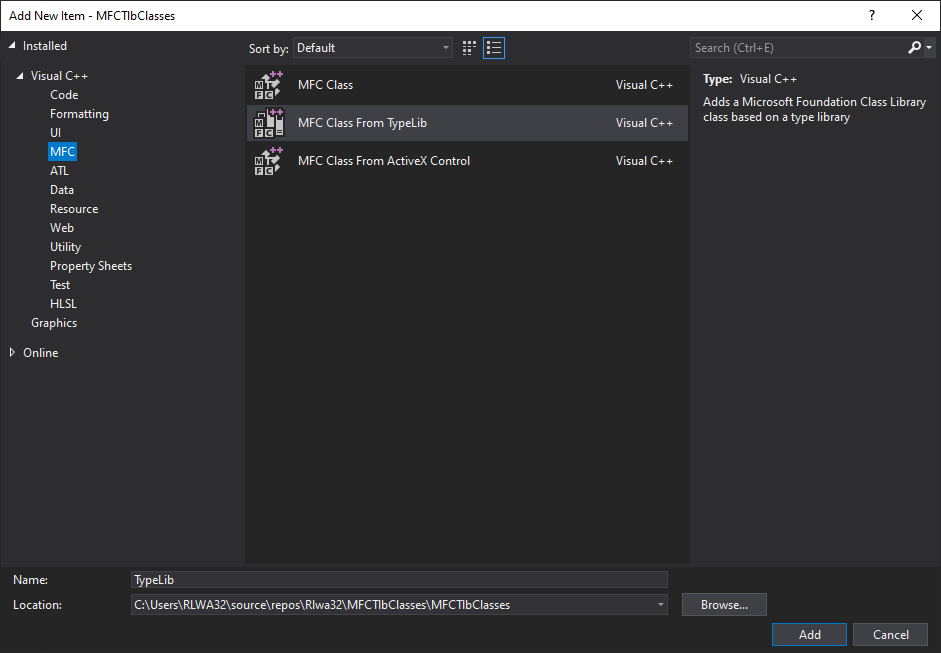Select the Property Sheets category
Viewport: 941px width, 653px height.
[x=91, y=266]
